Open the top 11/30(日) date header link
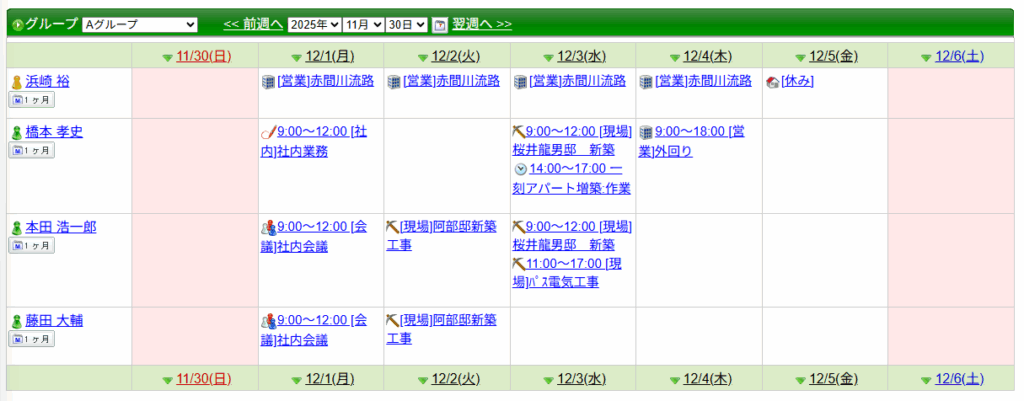 tap(203, 56)
